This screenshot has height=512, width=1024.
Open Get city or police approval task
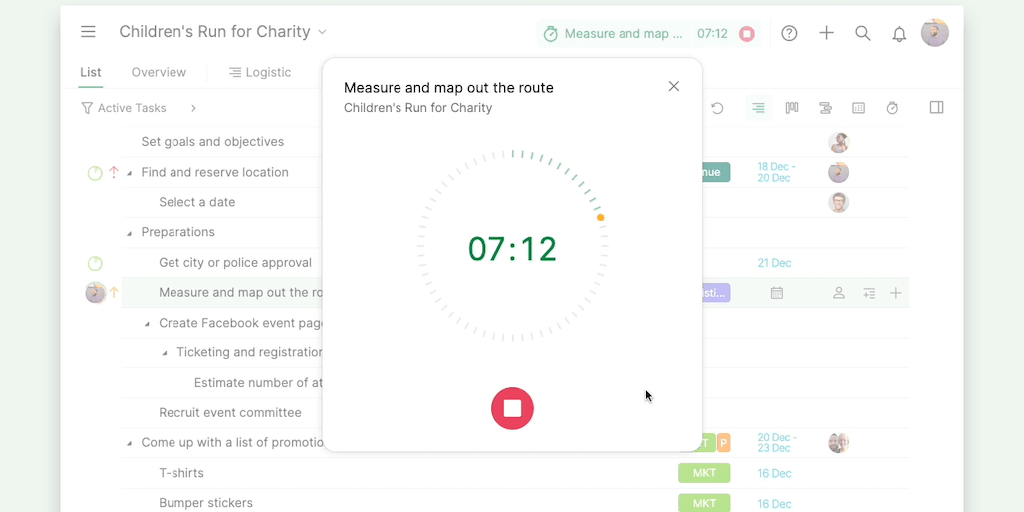pos(236,263)
